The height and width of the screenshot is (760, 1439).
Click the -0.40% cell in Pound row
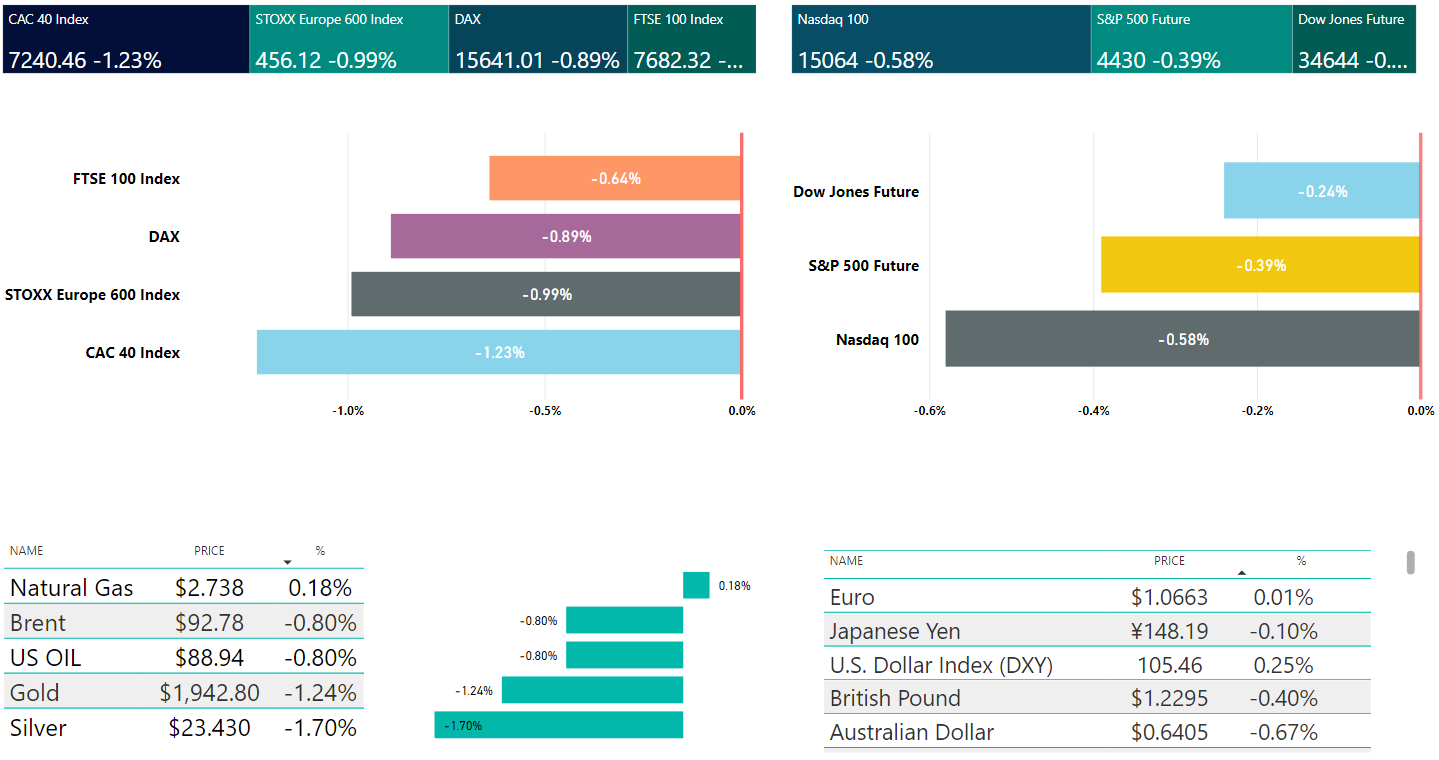[x=1283, y=698]
